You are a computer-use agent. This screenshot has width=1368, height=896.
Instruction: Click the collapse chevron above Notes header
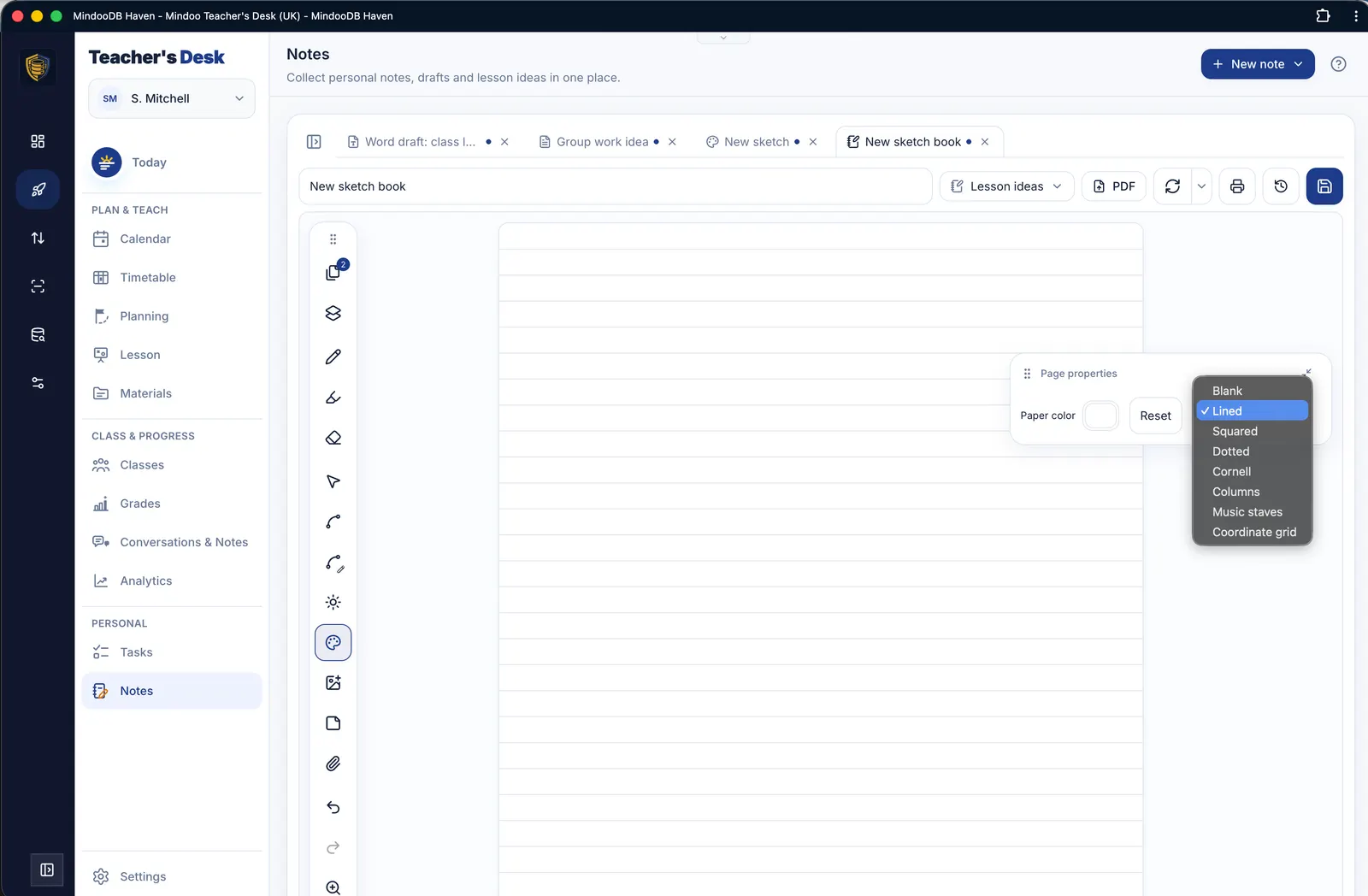[723, 38]
